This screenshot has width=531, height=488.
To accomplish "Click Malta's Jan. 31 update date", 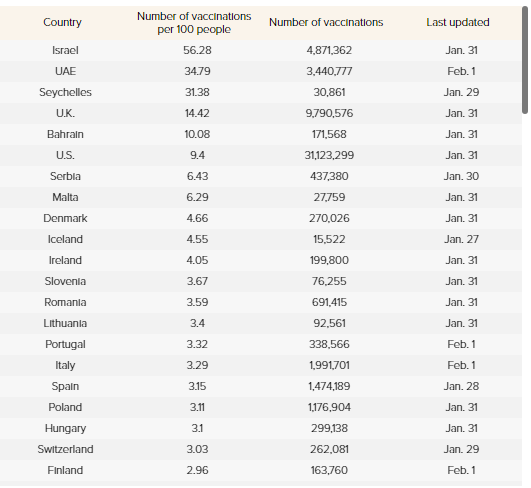I will click(461, 197).
